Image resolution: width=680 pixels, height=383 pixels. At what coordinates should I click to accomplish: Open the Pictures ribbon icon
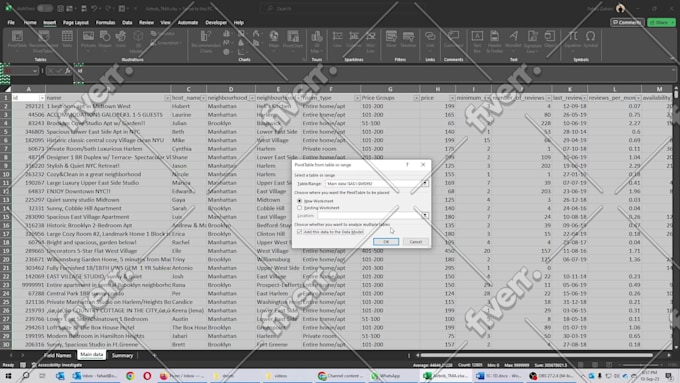[88, 39]
